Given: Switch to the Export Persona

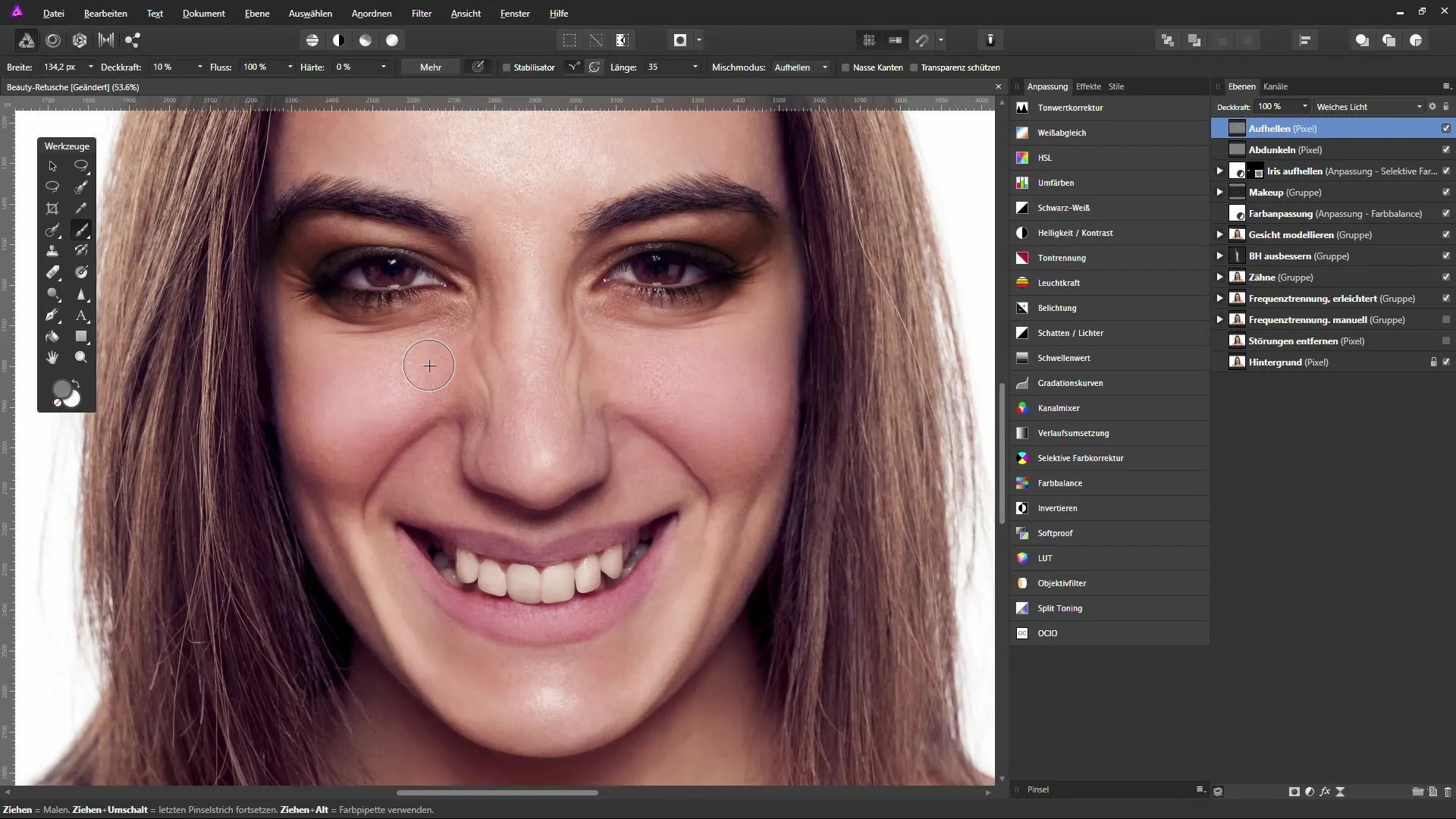Looking at the screenshot, I should [x=133, y=40].
